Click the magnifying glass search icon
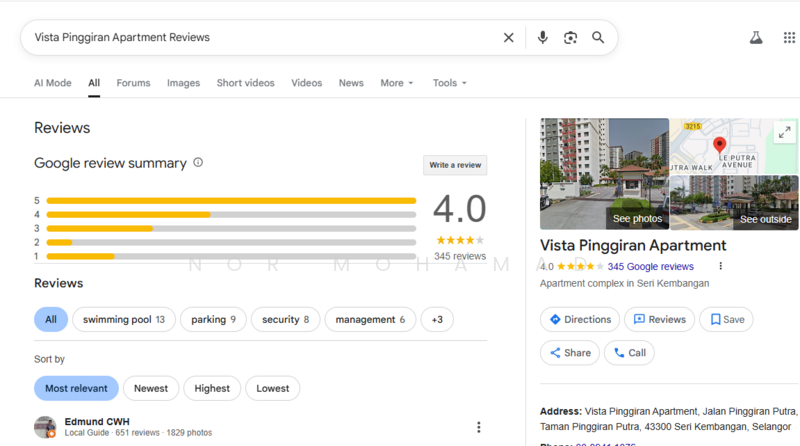 point(598,38)
